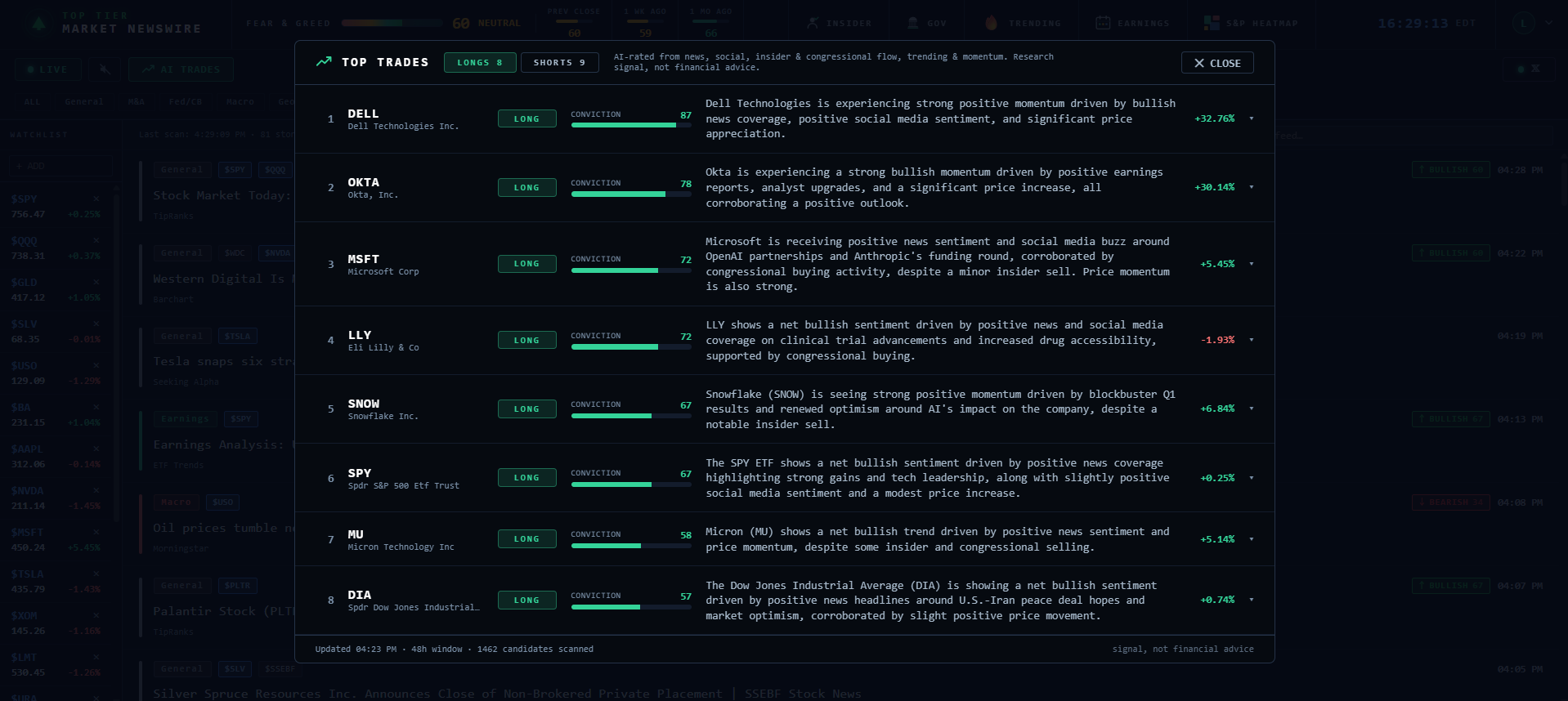
Task: Select the ALL news filter tab
Action: pos(32,102)
